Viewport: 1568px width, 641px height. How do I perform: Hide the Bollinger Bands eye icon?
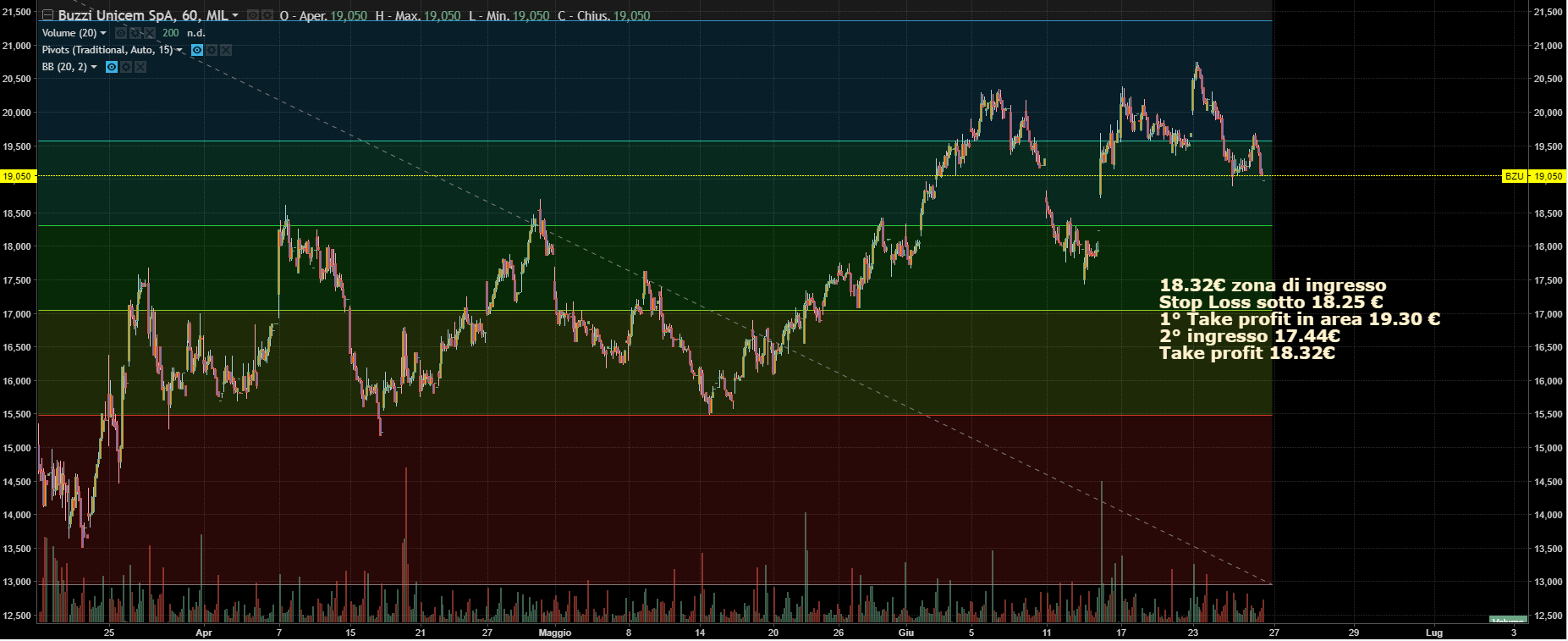point(112,67)
